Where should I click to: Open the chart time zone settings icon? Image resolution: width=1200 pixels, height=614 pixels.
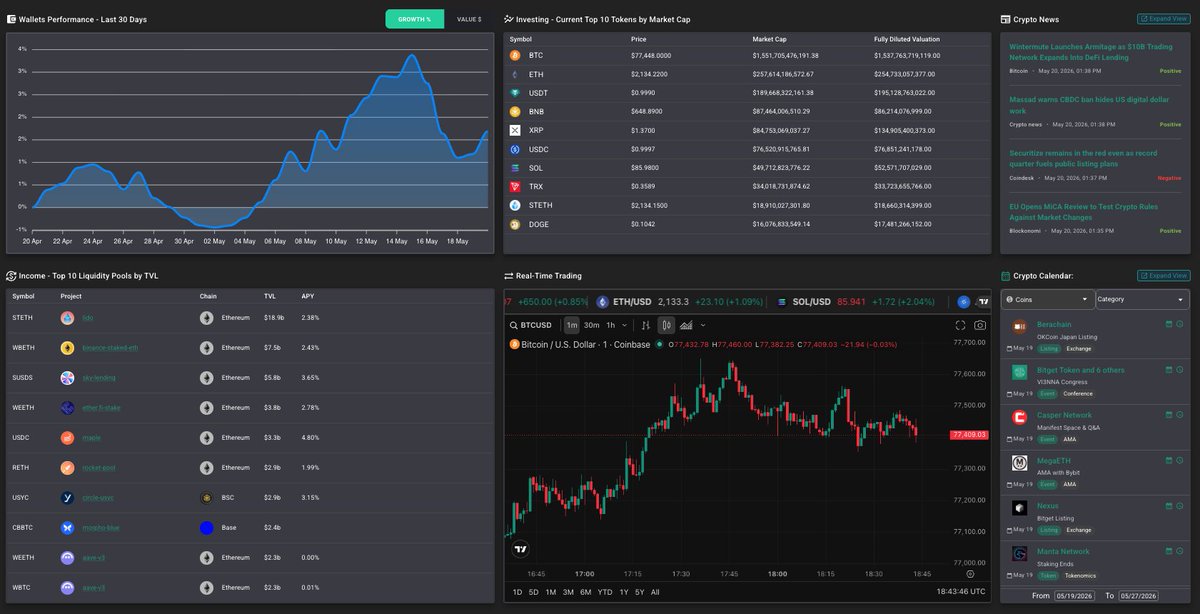coord(970,574)
